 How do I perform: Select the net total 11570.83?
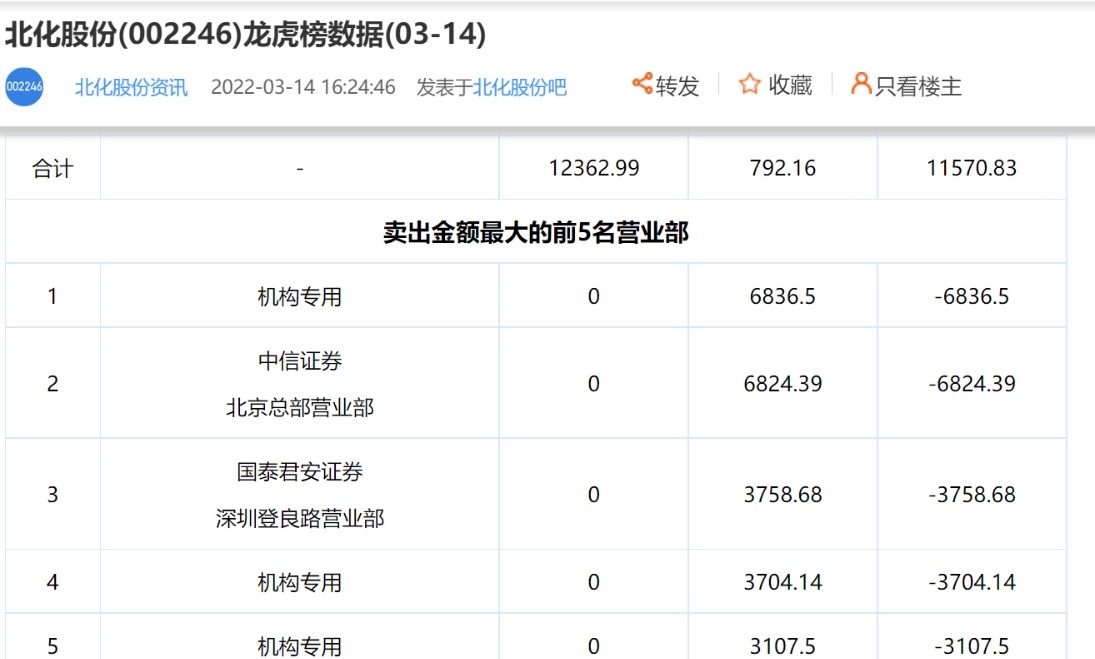(x=971, y=168)
